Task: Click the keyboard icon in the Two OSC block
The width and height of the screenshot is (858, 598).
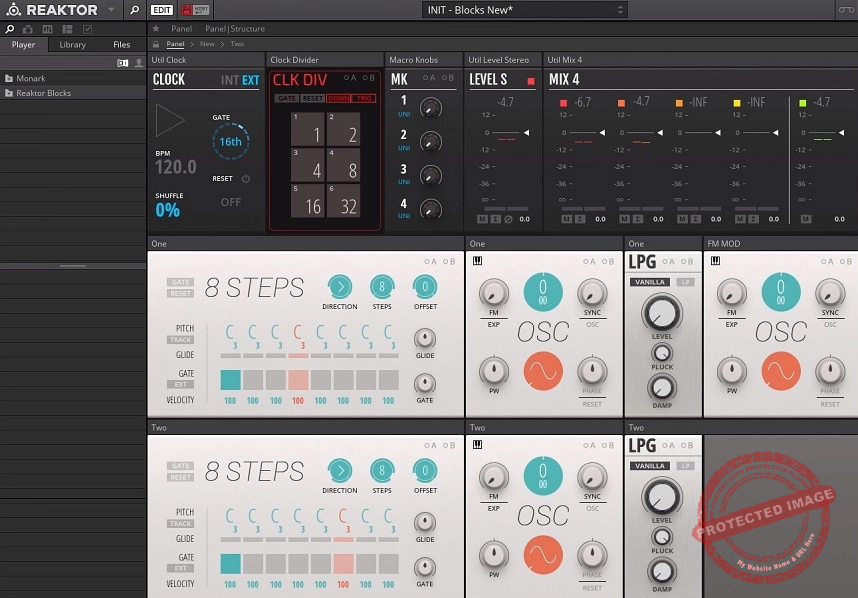Action: point(477,445)
